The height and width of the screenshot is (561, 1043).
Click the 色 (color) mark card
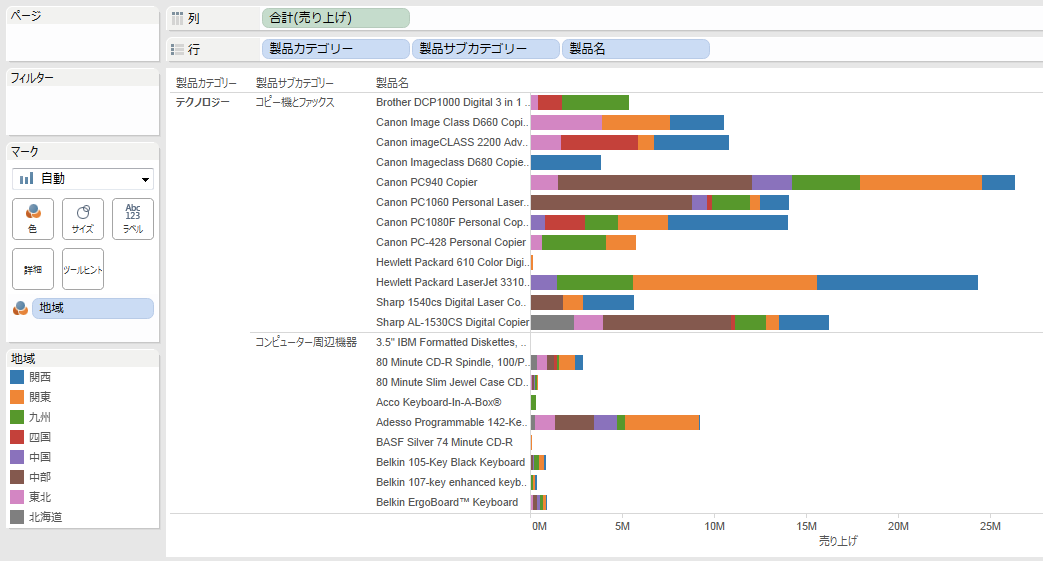33,219
